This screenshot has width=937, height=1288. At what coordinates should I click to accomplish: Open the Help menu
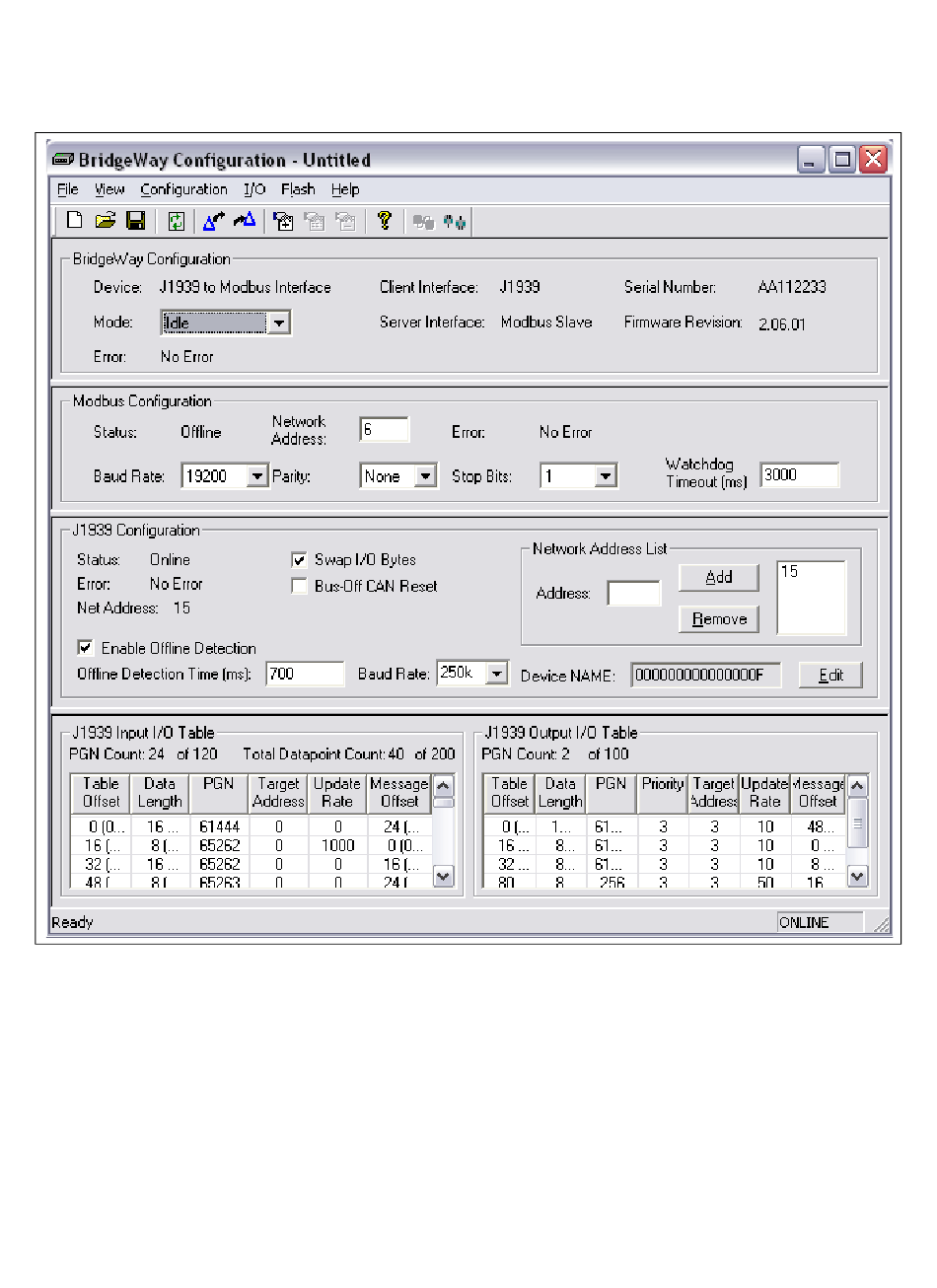click(x=345, y=189)
